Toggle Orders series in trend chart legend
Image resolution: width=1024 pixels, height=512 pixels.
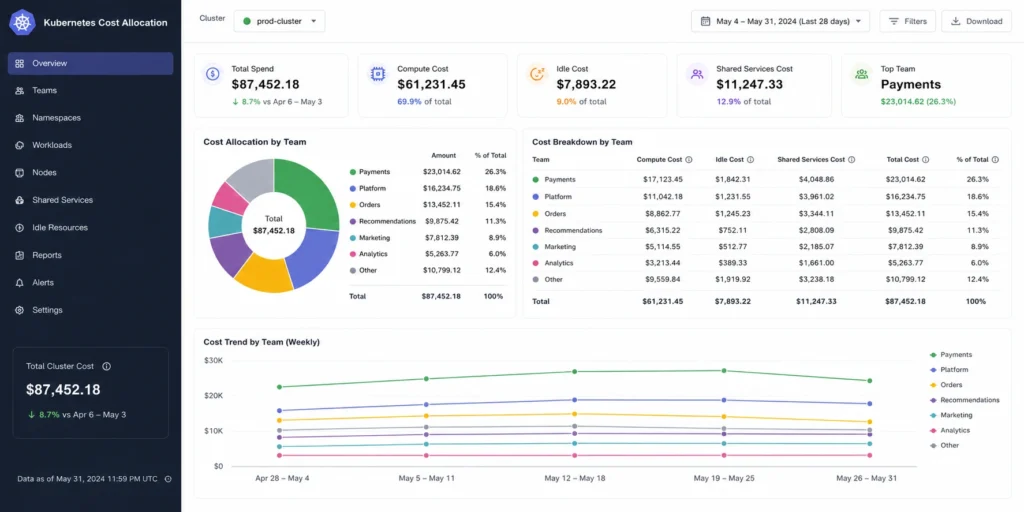tap(946, 385)
